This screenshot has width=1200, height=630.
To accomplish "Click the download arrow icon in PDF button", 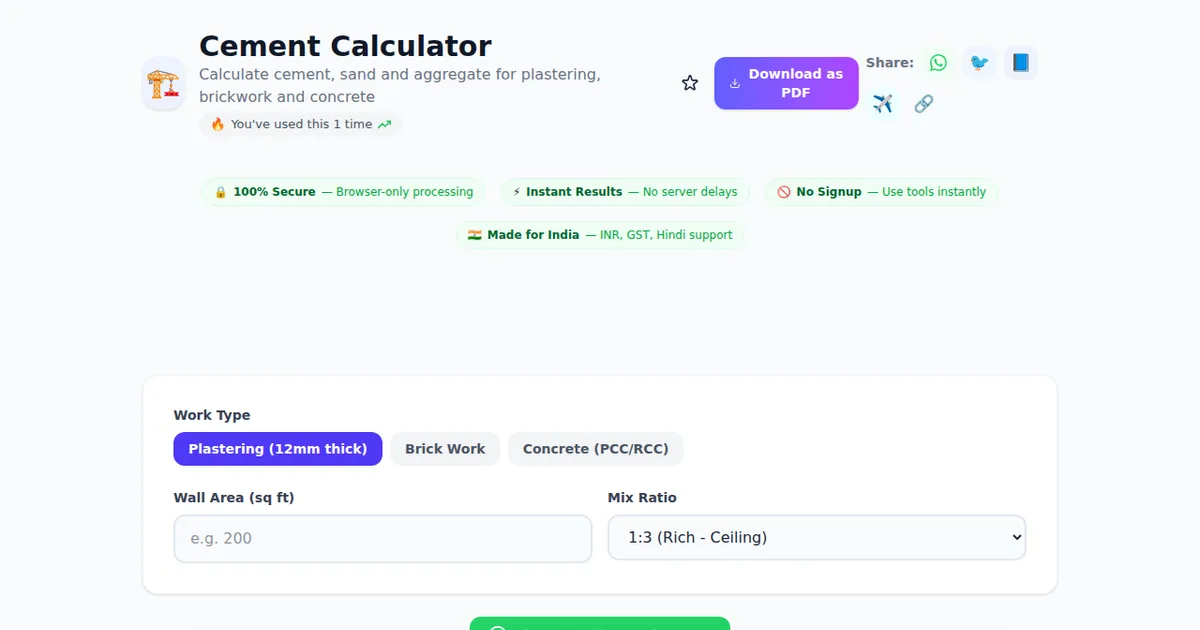I will 735,83.
